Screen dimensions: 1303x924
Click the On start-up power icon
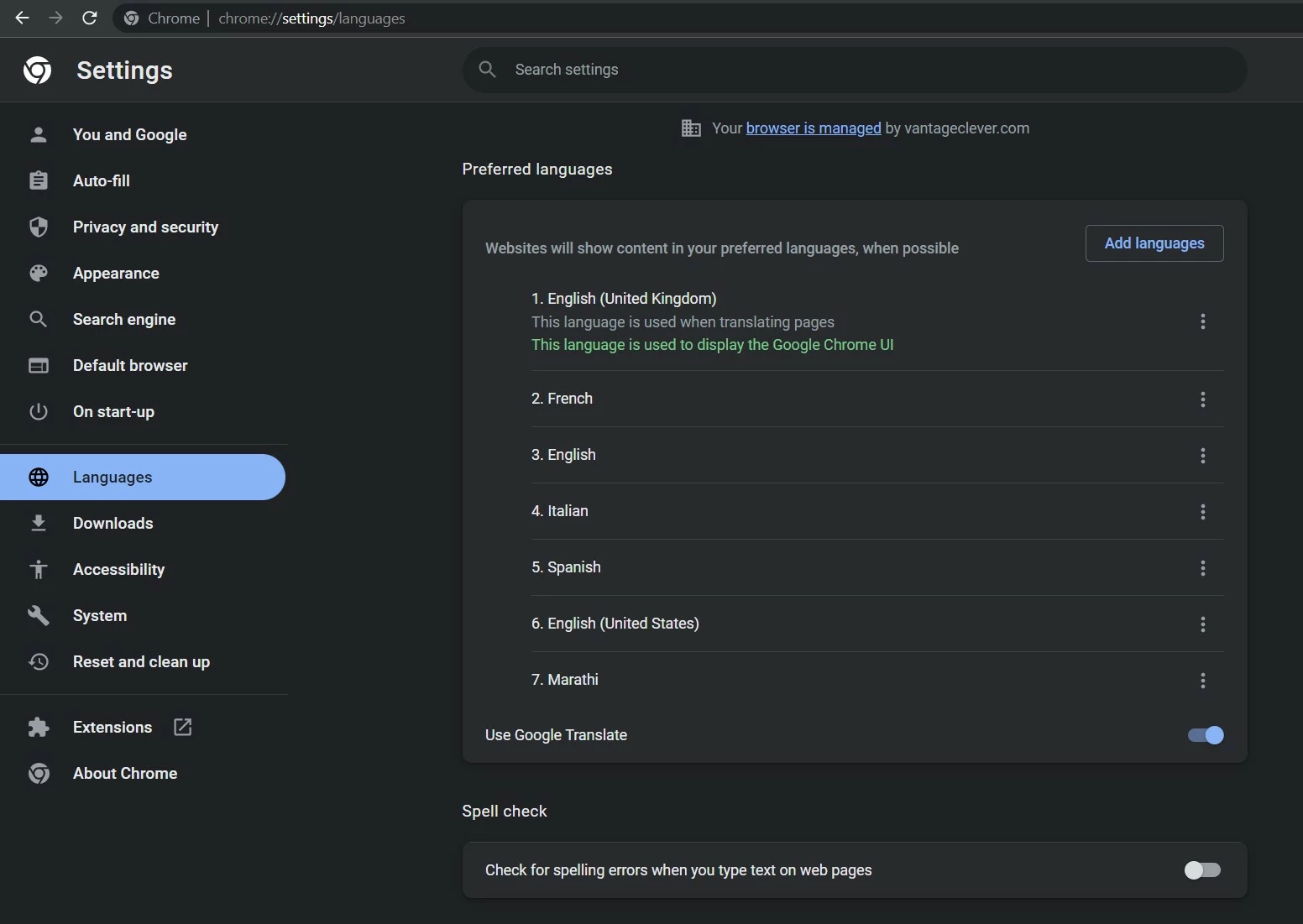pyautogui.click(x=39, y=411)
